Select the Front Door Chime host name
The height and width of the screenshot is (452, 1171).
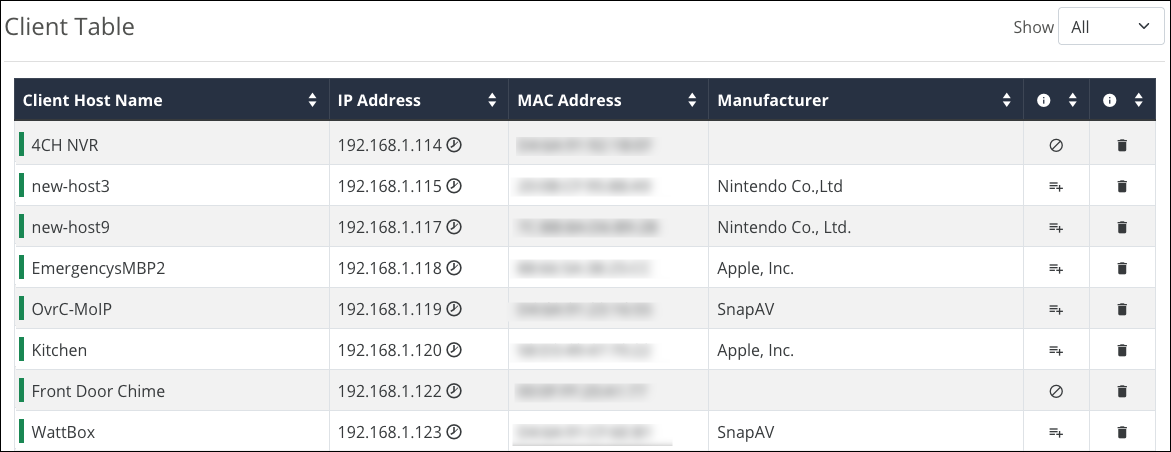[98, 391]
